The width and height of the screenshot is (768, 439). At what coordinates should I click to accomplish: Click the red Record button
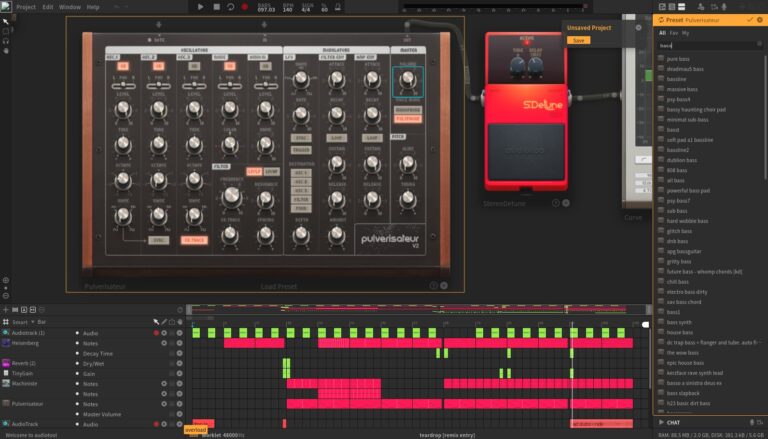click(x=244, y=7)
